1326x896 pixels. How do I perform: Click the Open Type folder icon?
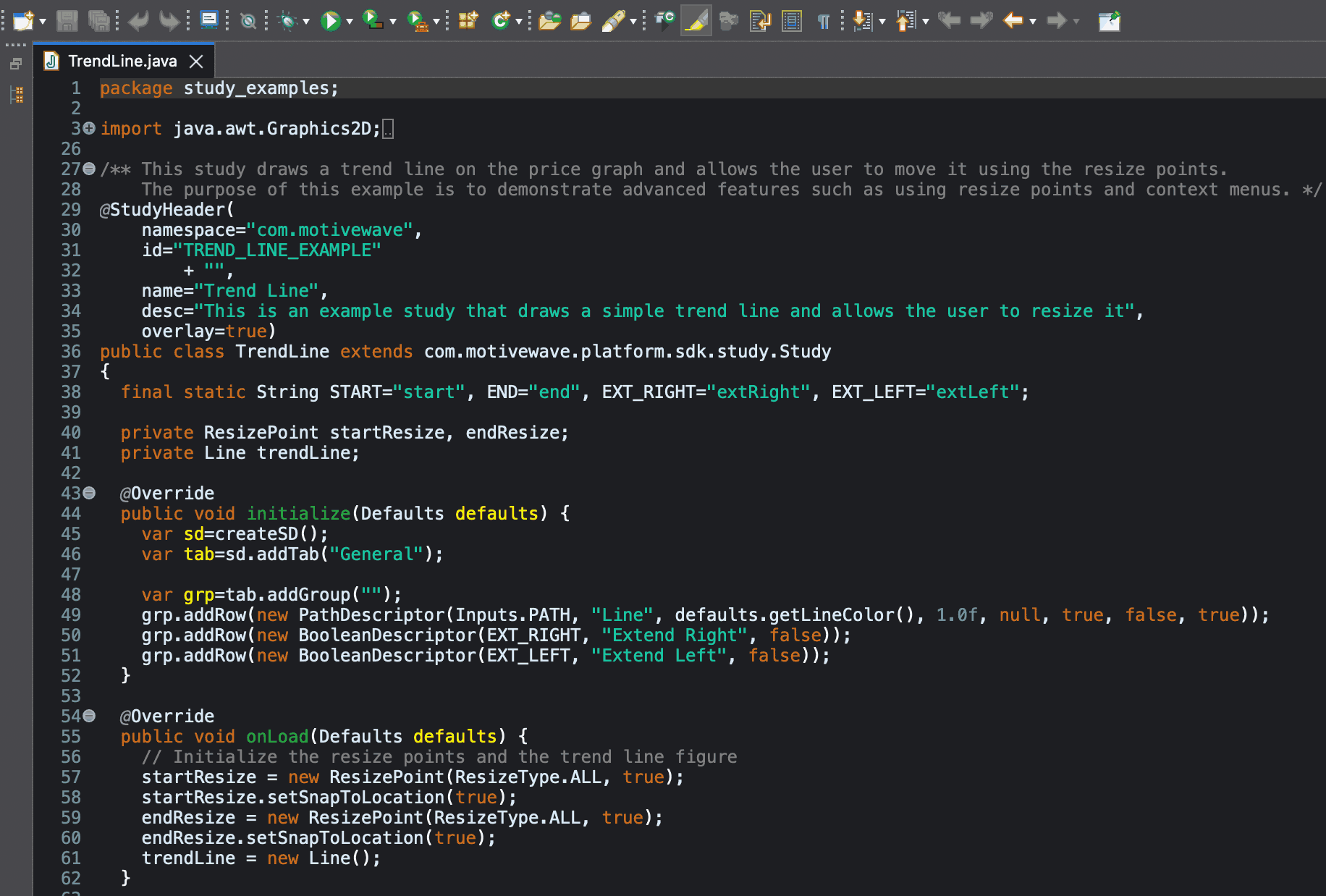point(549,21)
